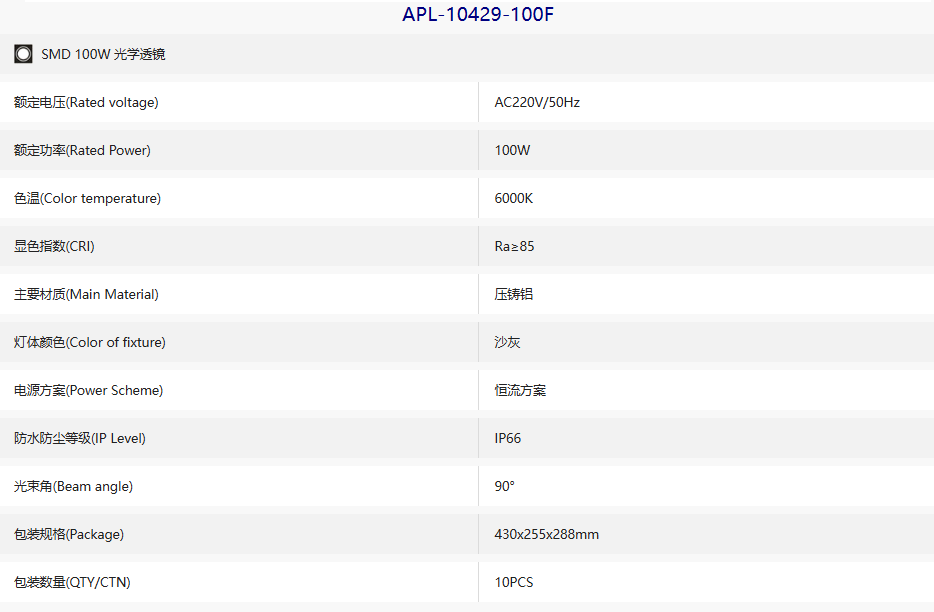Click the Main Material label
Screen dimensions: 934x612
pos(86,294)
